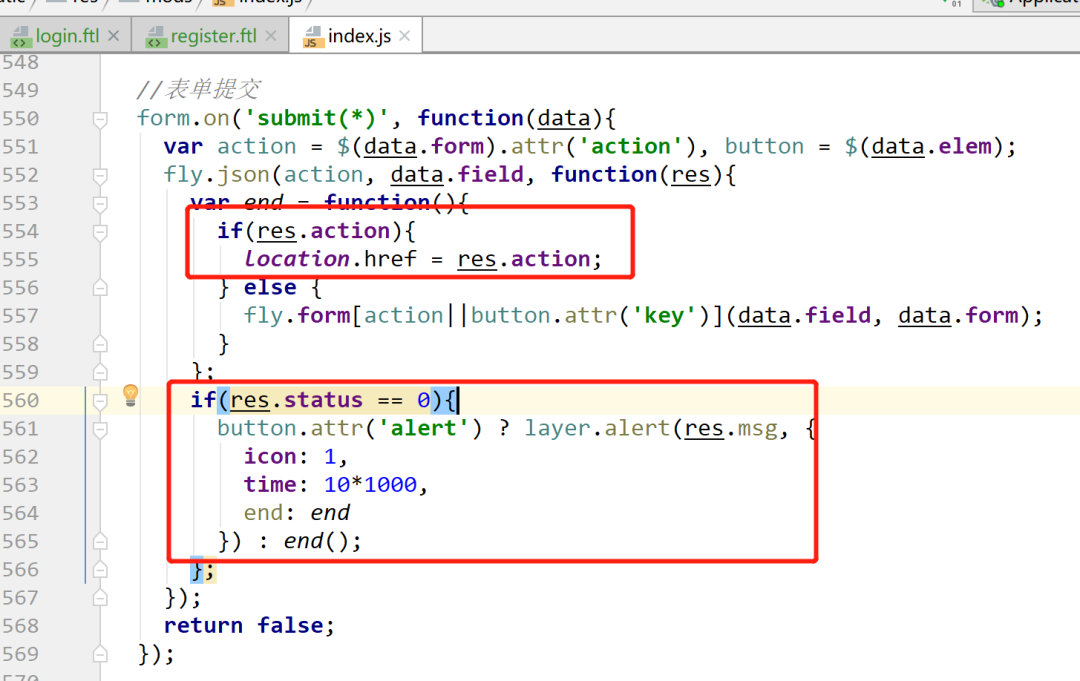Screen dimensions: 1080x681
Task: Collapse the if block at line 554
Action: pos(100,232)
